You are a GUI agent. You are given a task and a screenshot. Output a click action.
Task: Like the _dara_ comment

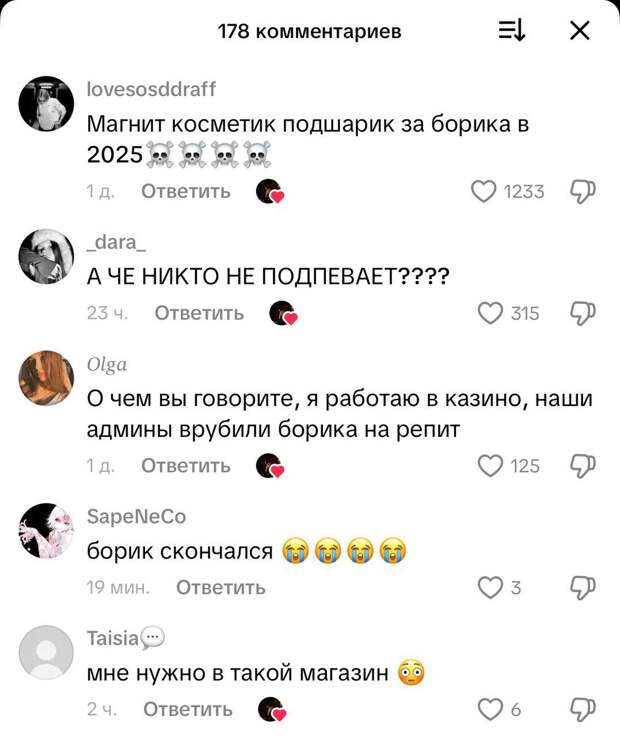(x=490, y=314)
